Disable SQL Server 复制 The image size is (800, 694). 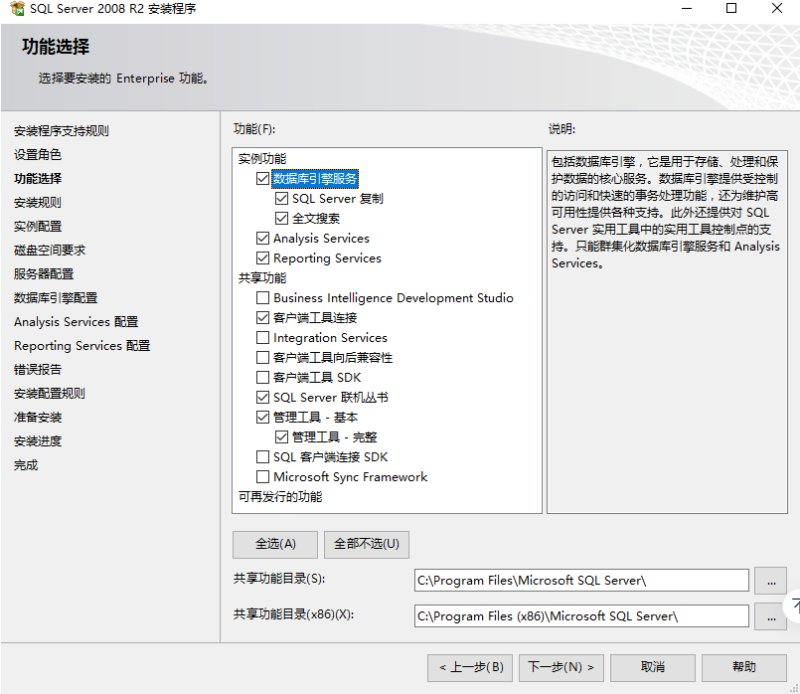tap(281, 198)
